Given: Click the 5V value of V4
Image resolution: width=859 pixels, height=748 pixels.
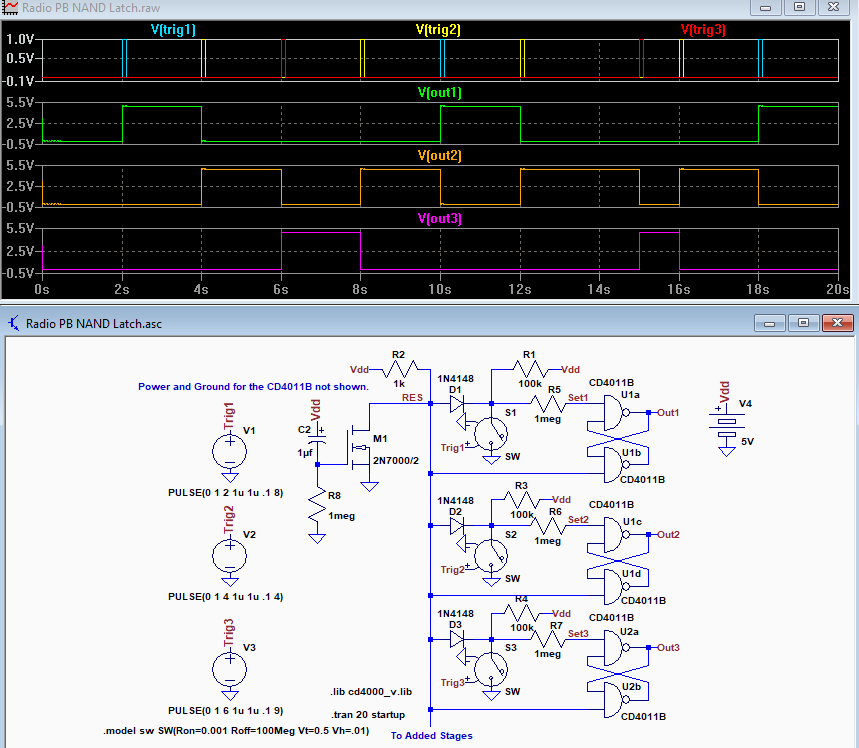Looking at the screenshot, I should (748, 442).
